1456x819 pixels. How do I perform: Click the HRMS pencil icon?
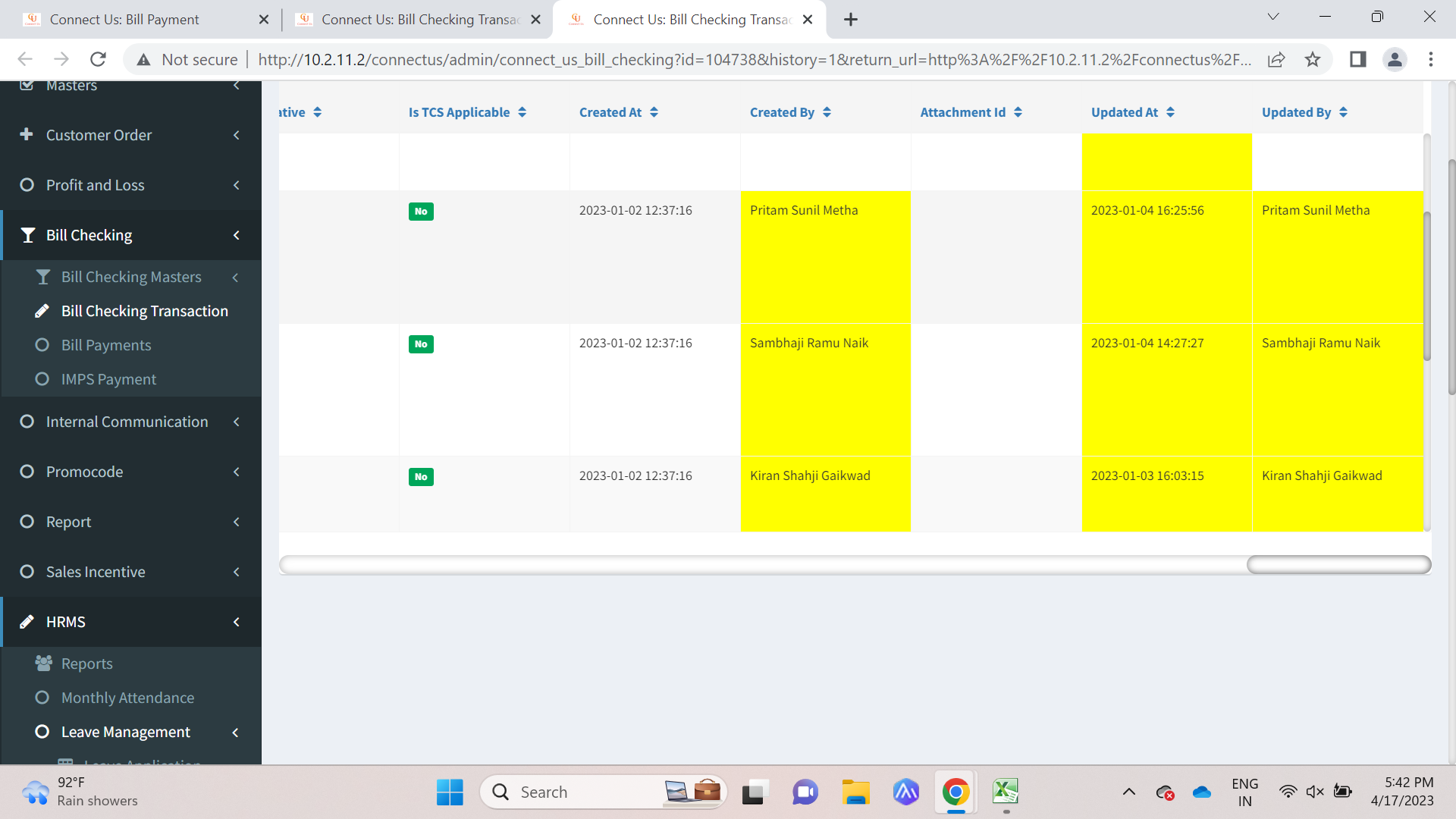click(27, 622)
